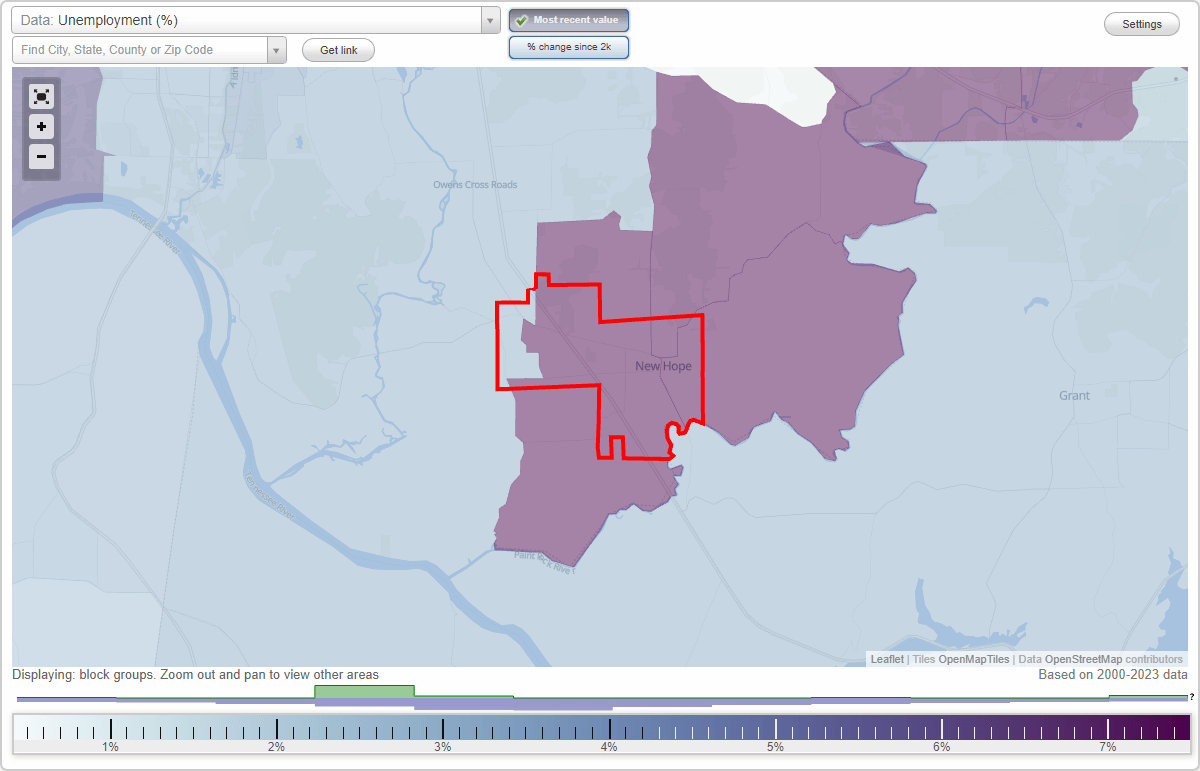Zoom out using the minus map icon
Image resolution: width=1200 pixels, height=771 pixels.
[x=41, y=157]
